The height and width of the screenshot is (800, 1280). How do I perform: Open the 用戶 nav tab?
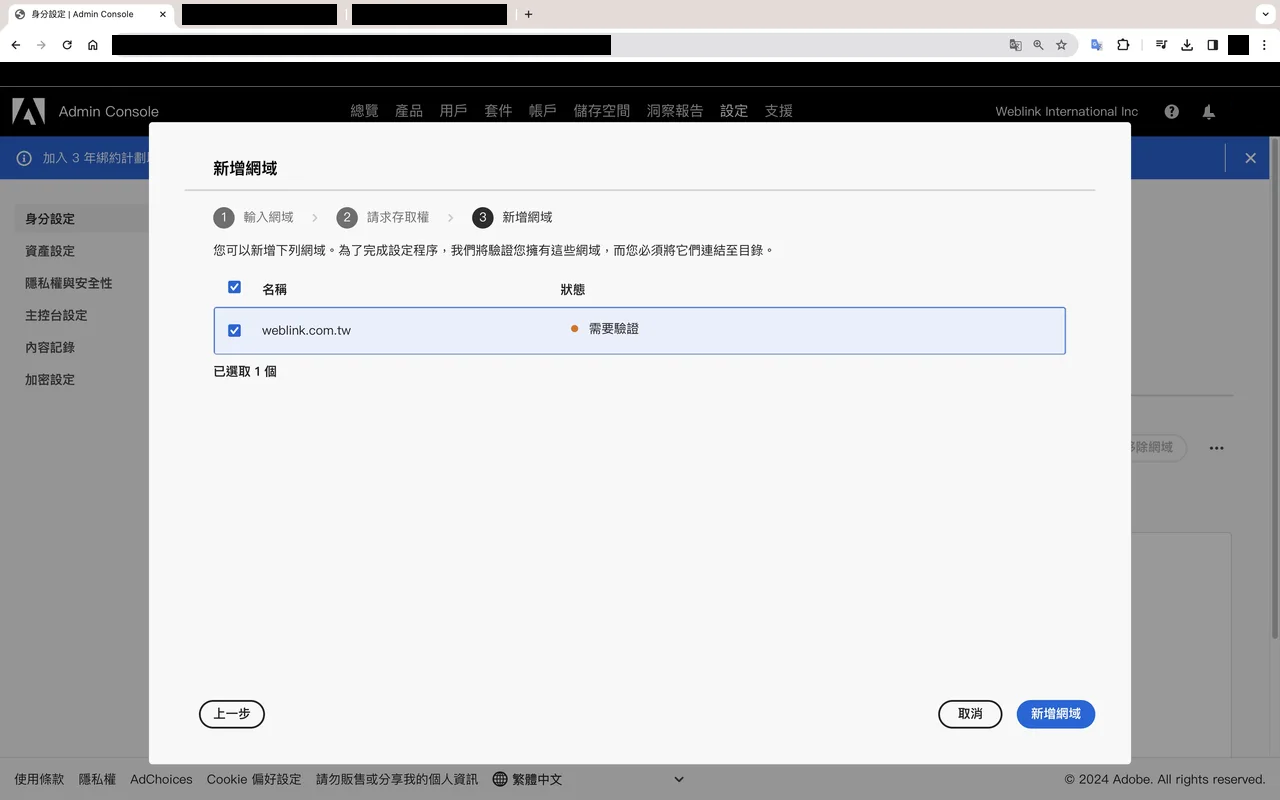(453, 111)
